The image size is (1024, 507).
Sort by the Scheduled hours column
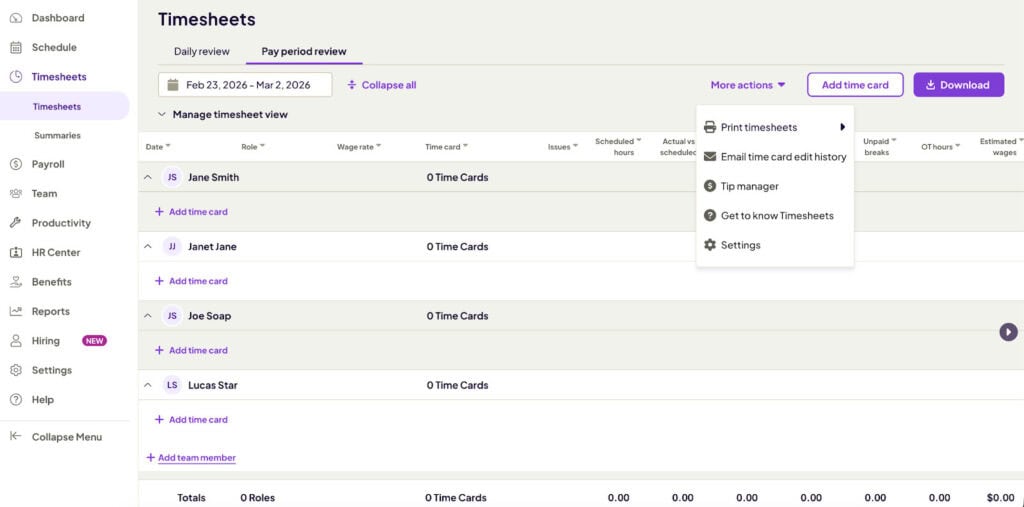[618, 146]
